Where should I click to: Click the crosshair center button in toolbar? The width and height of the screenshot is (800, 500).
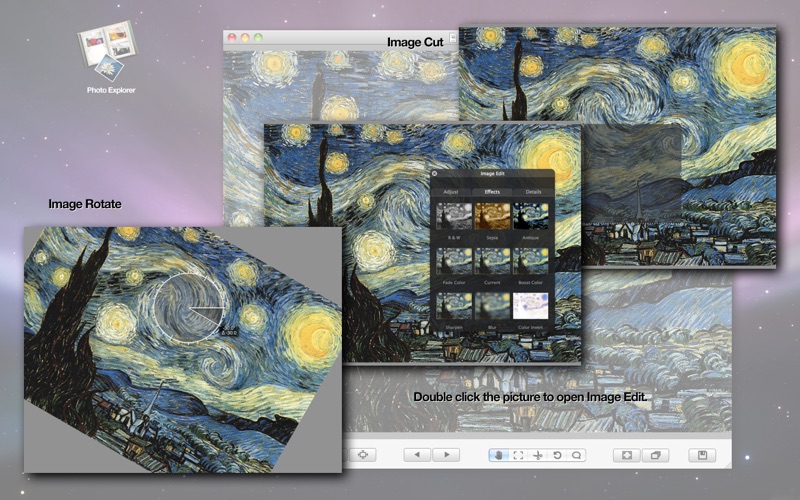point(363,455)
